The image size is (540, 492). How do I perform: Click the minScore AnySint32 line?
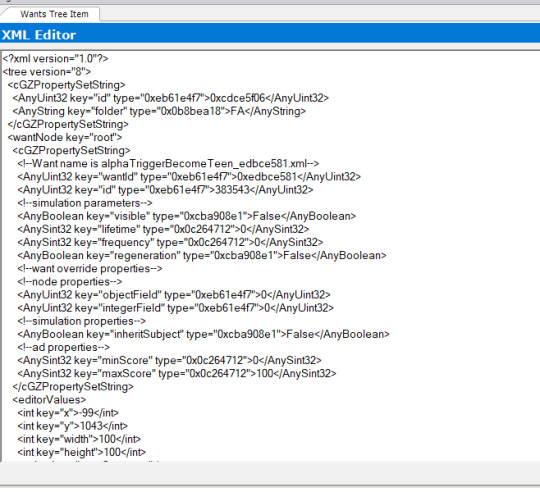(169, 360)
